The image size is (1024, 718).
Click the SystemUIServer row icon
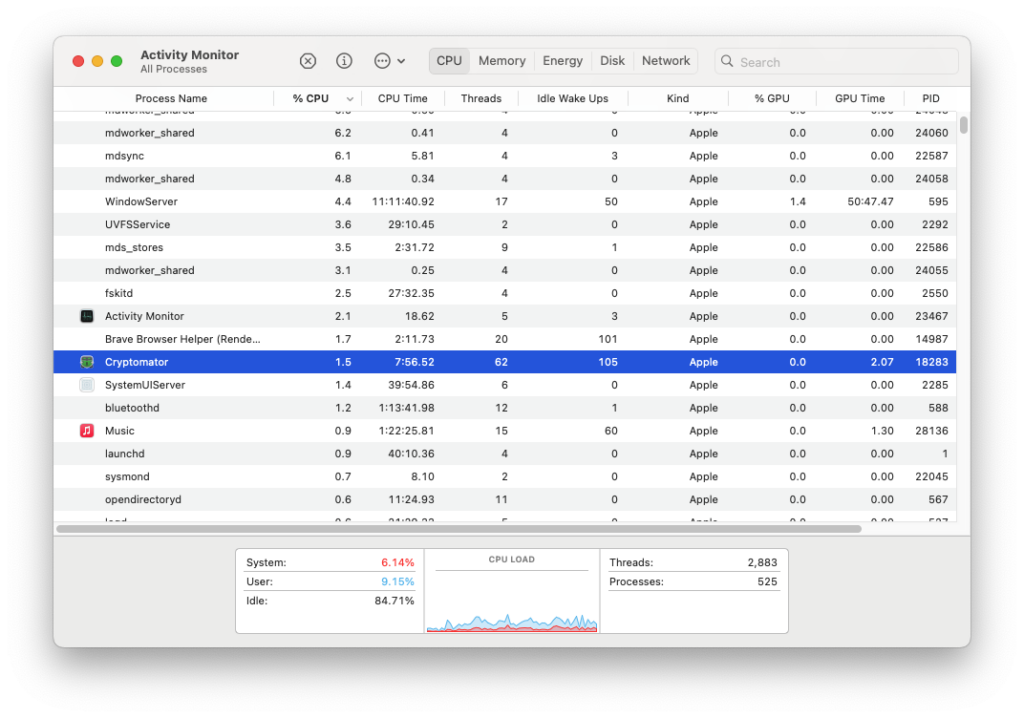click(x=87, y=385)
